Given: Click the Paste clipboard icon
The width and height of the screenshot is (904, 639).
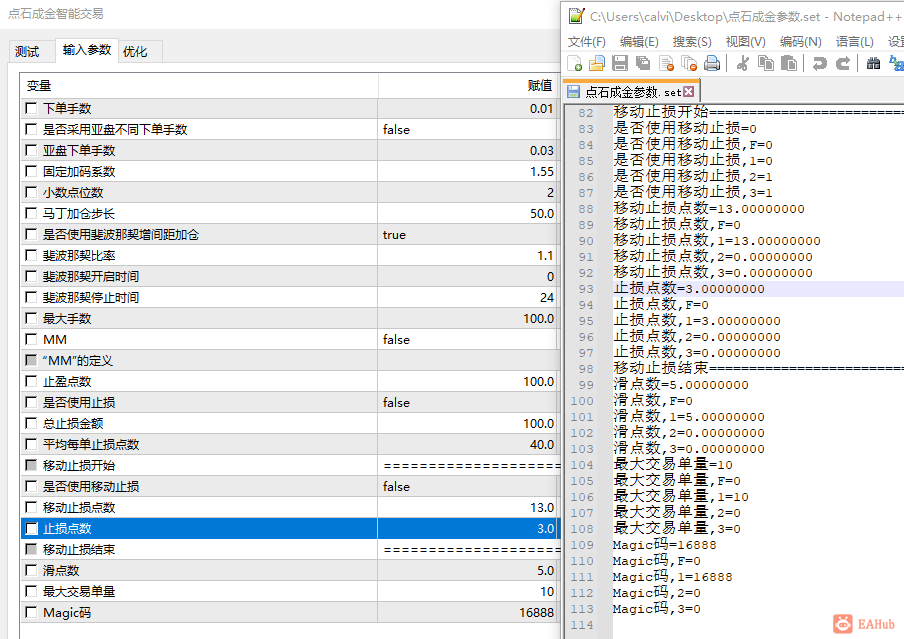Looking at the screenshot, I should pyautogui.click(x=789, y=63).
